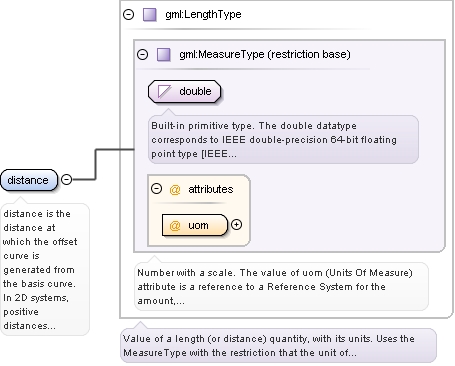Click the @ icon inside uom node

(175, 226)
